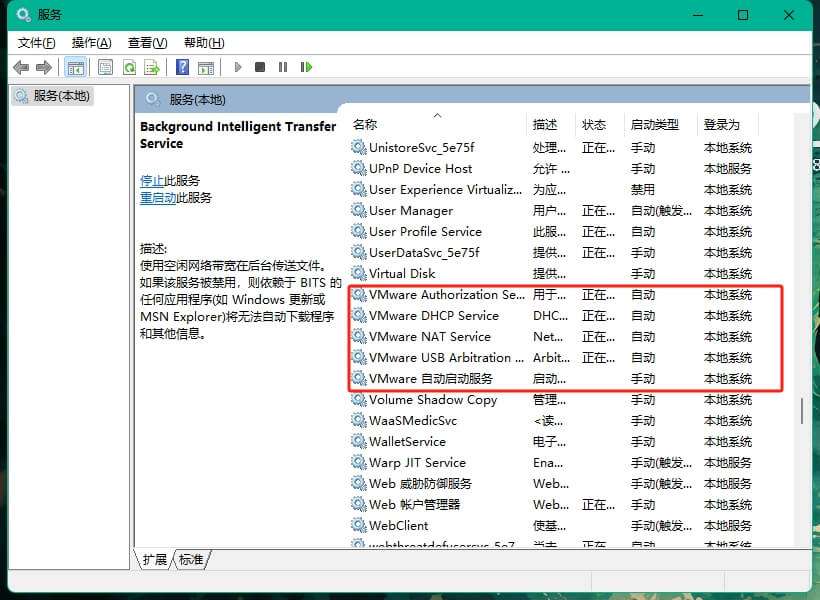Click the Forward arrow toolbar icon
The image size is (820, 600).
(x=44, y=67)
